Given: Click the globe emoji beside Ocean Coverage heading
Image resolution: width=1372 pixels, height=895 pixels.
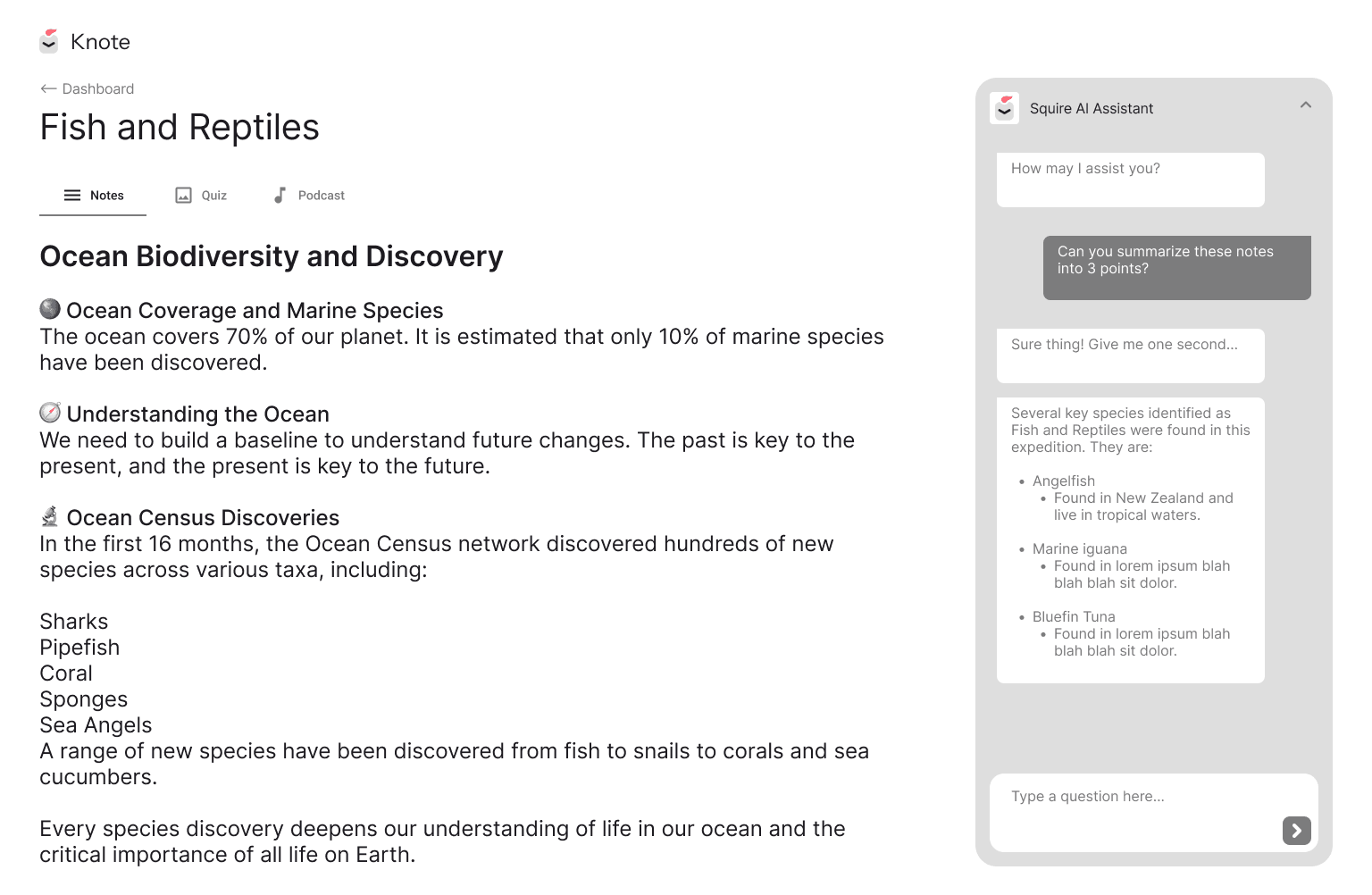Looking at the screenshot, I should click(49, 310).
